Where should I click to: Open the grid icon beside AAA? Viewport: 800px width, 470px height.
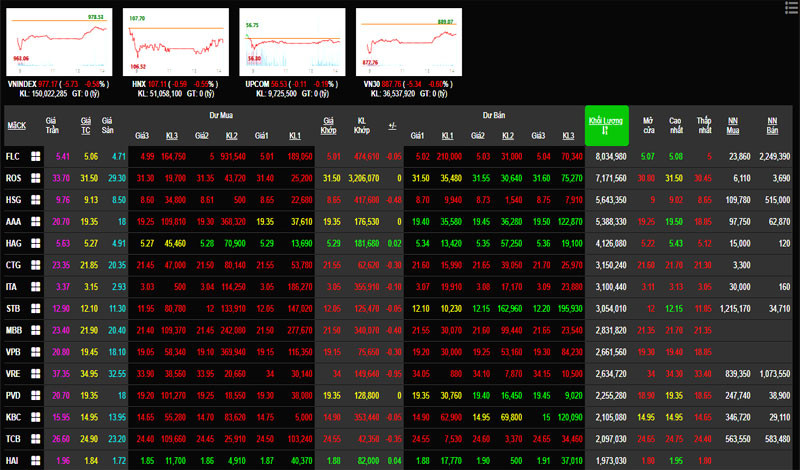36,221
